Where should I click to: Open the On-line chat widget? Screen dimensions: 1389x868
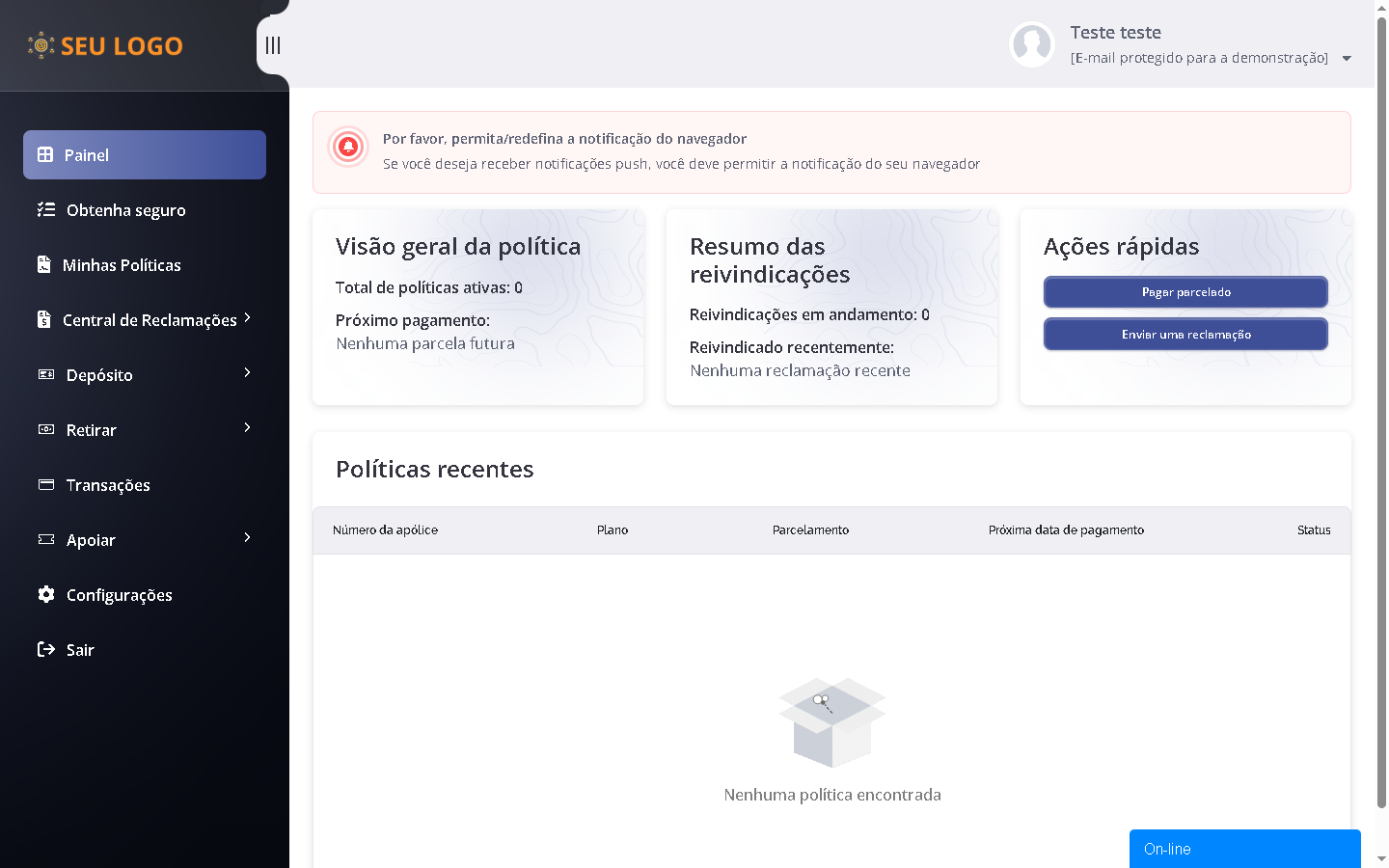[1244, 849]
